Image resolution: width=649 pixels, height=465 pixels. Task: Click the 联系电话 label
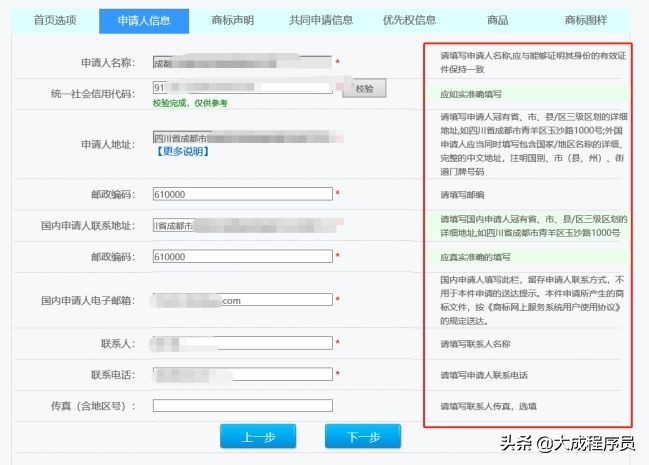click(113, 375)
